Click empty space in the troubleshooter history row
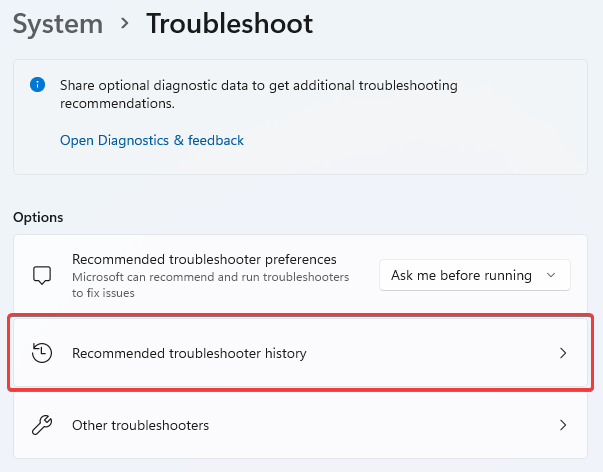 [430, 353]
